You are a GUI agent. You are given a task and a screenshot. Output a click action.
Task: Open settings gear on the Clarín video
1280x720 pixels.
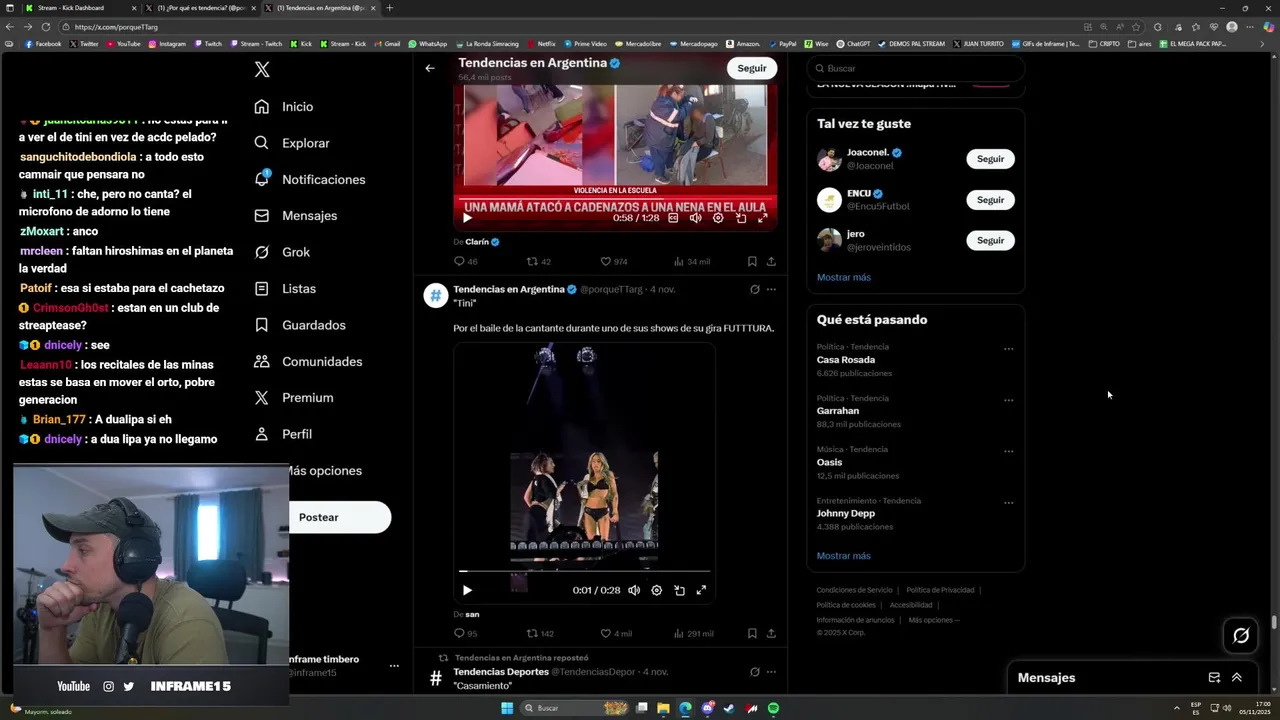[x=718, y=218]
